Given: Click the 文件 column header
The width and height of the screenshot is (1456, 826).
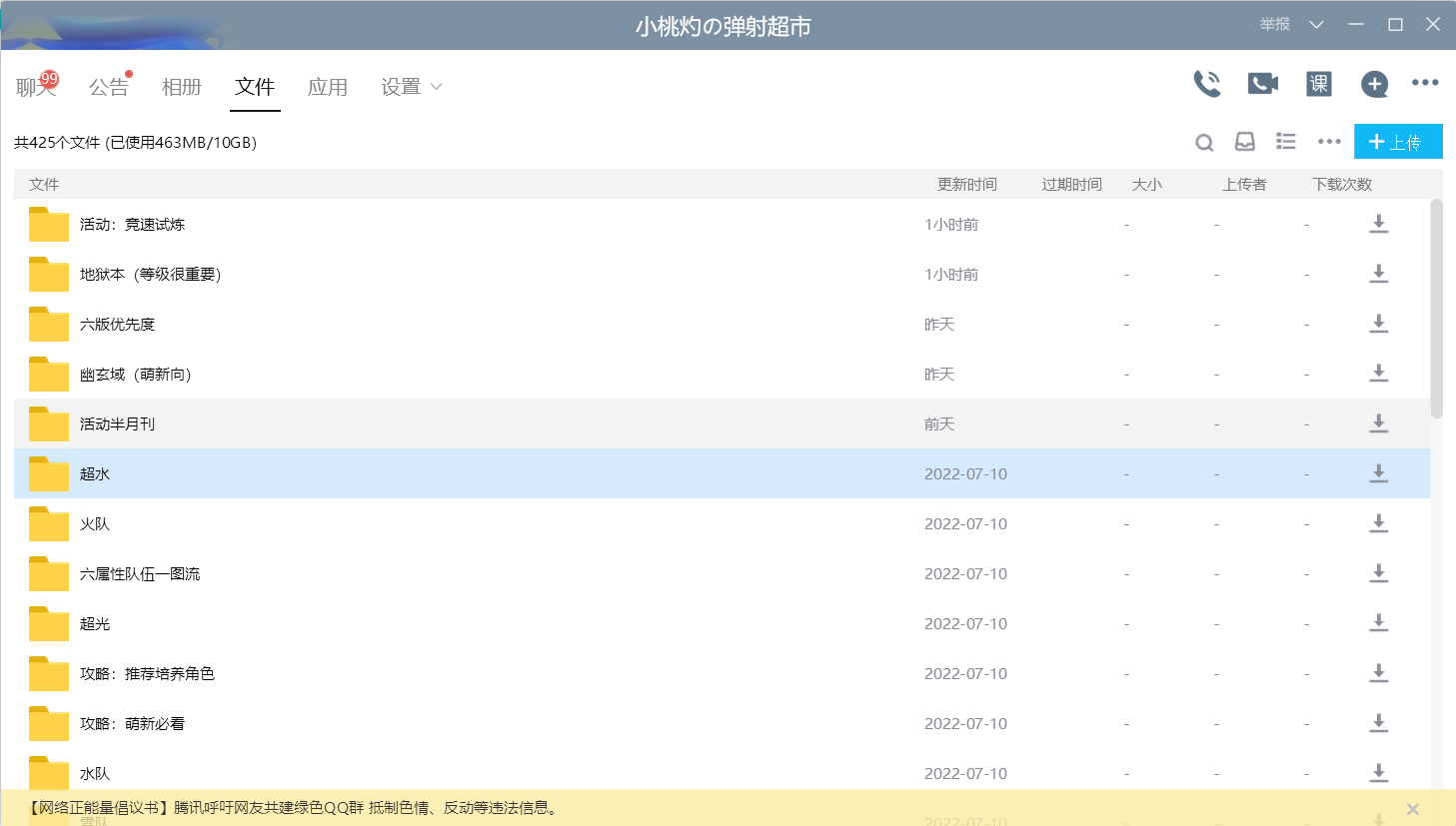Looking at the screenshot, I should click(44, 184).
